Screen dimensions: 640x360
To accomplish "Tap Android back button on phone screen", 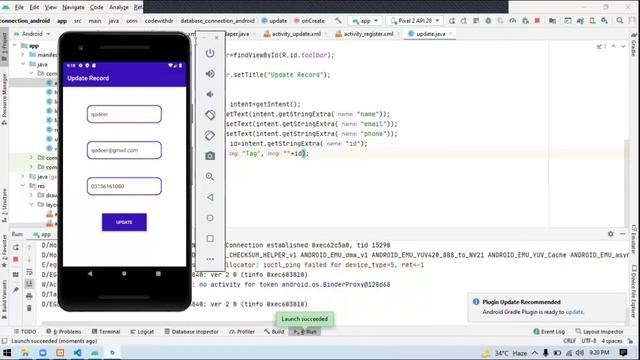I will (90, 273).
